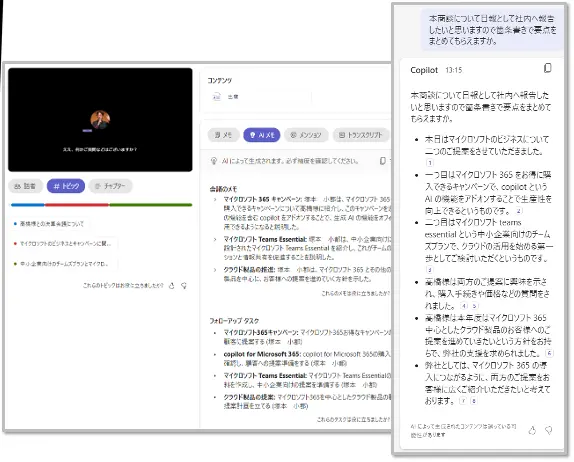Click the 13:15 timestamp on Copilot message
This screenshot has width=574, height=462.
(x=454, y=70)
